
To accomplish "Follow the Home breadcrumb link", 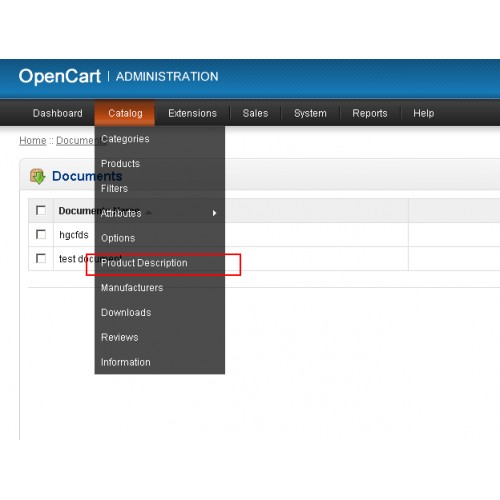I will (33, 141).
